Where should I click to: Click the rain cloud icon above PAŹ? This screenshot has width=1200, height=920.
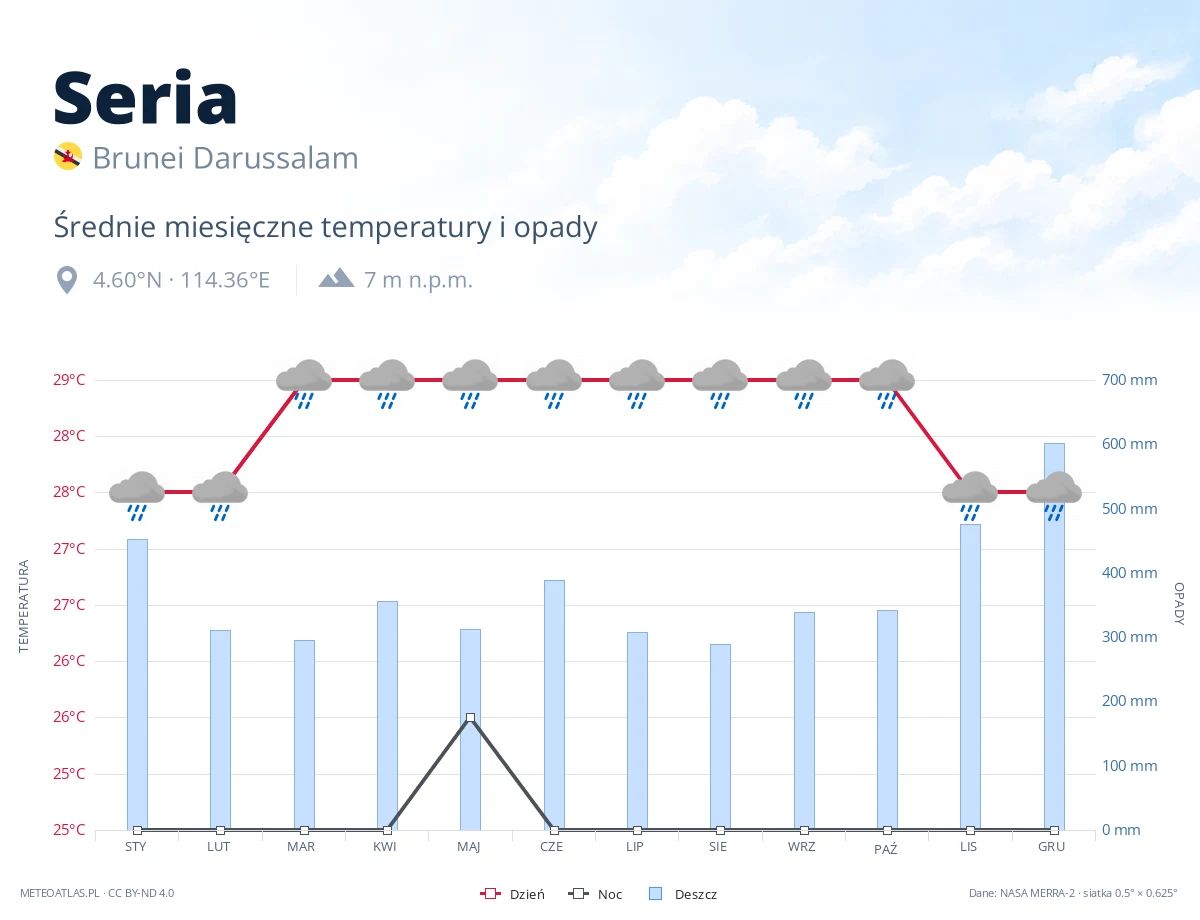(887, 384)
